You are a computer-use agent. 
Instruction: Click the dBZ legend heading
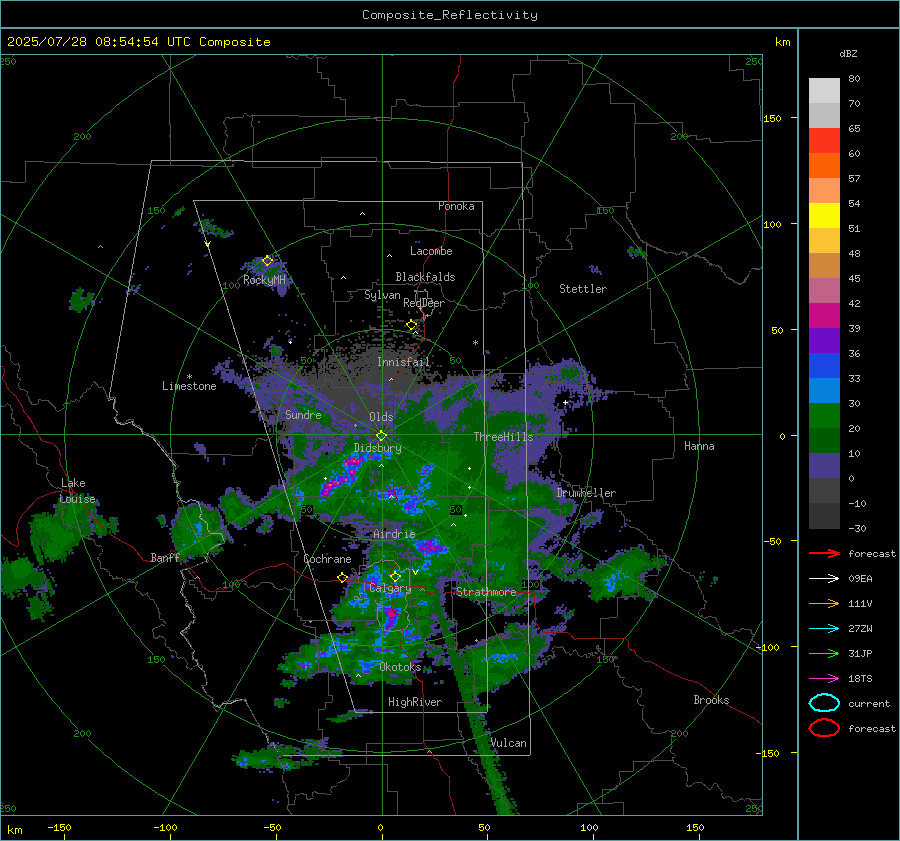tap(848, 54)
